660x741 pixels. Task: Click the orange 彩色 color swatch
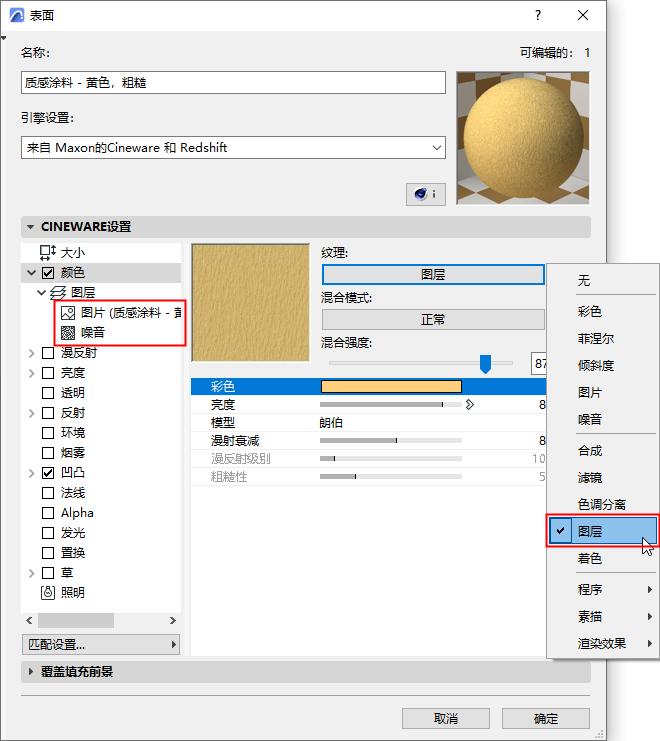[x=391, y=387]
